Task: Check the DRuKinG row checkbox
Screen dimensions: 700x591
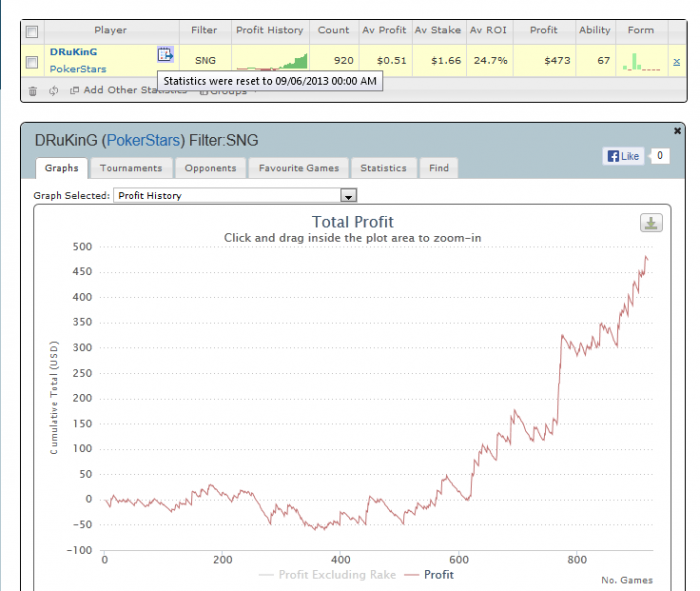Action: [32, 62]
